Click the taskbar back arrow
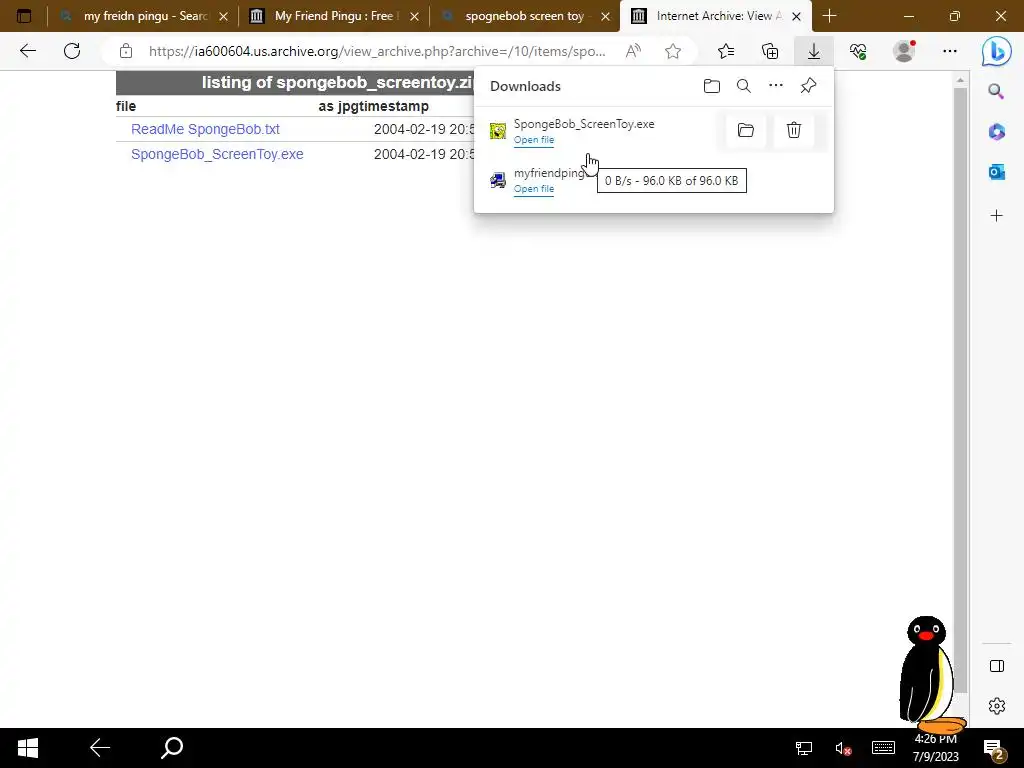 99,748
